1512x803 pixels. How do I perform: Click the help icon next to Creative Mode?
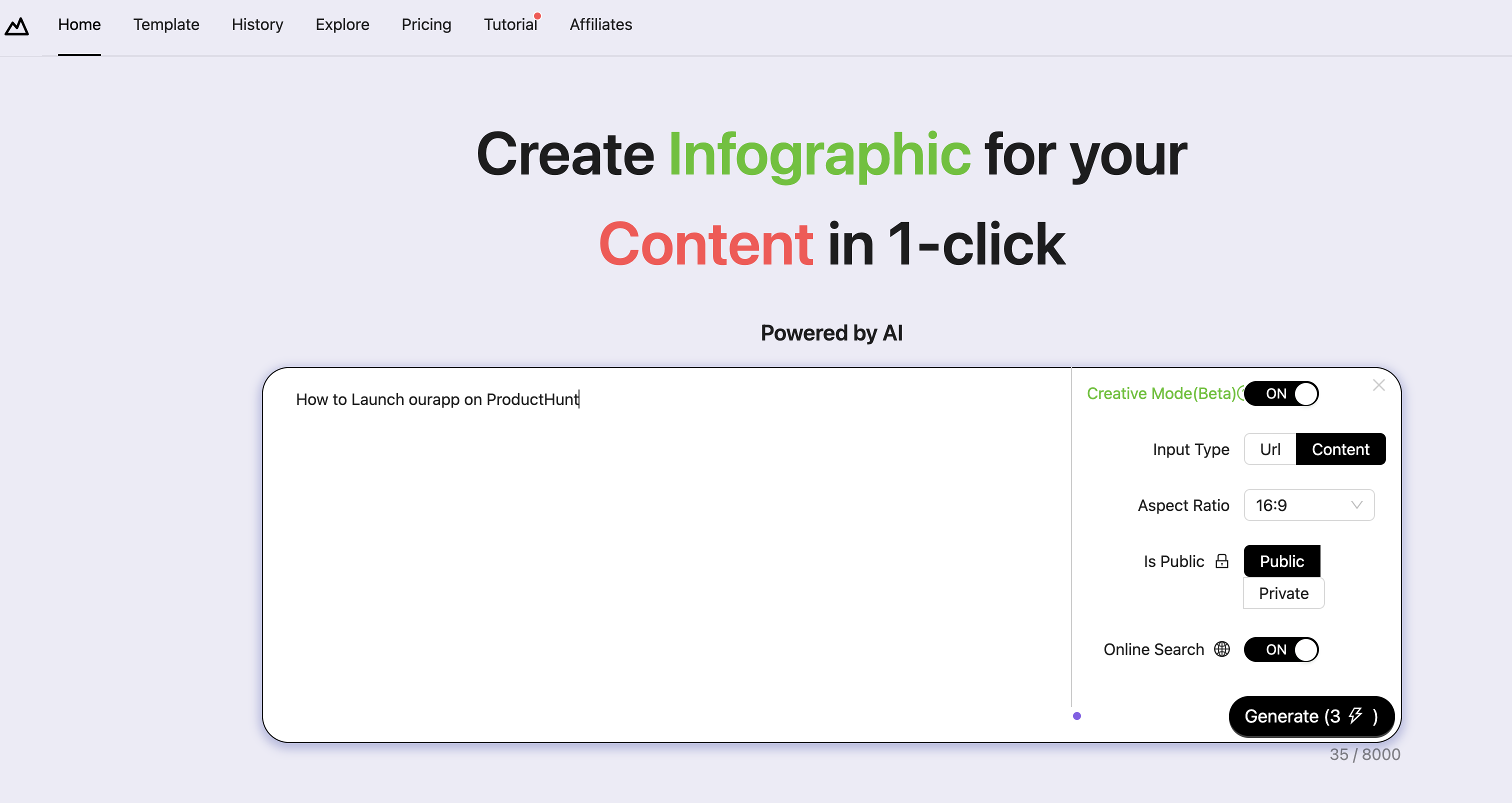point(1240,392)
